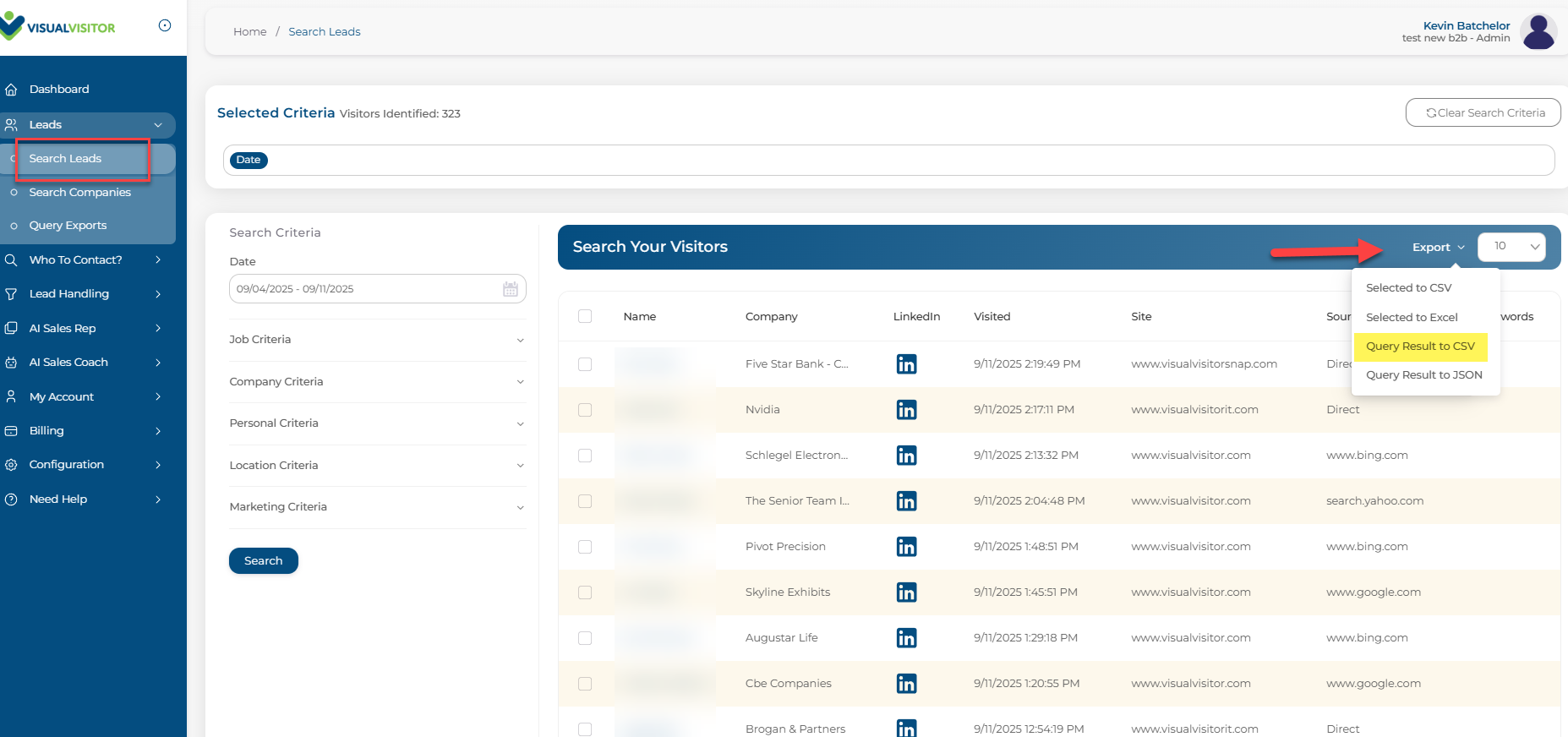Viewport: 1568px width, 737px height.
Task: Open the page size 10 dropdown
Action: [1511, 247]
